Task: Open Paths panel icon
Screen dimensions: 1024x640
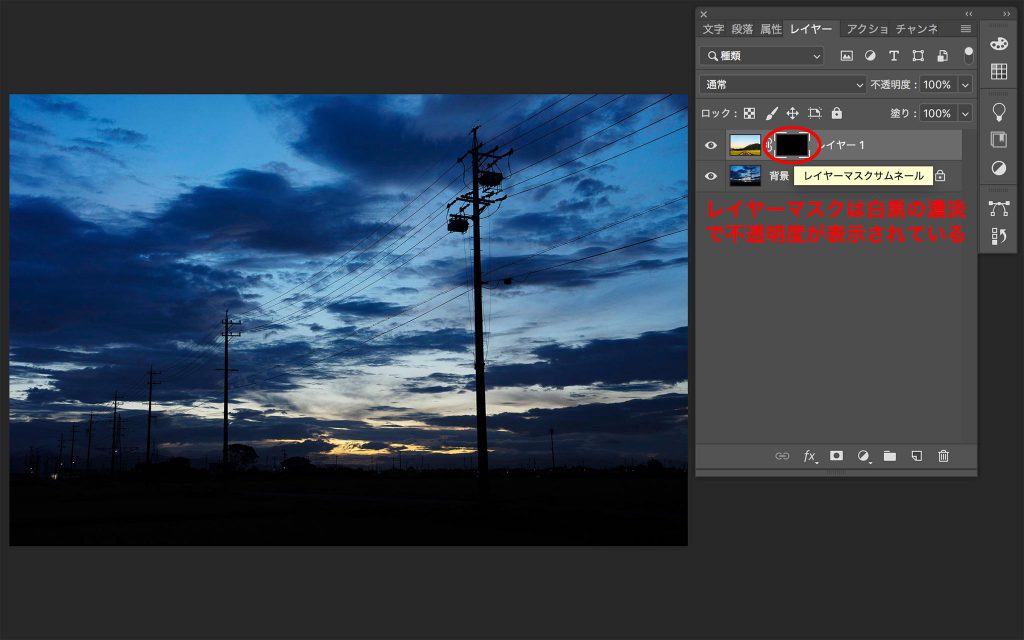Action: coord(999,208)
